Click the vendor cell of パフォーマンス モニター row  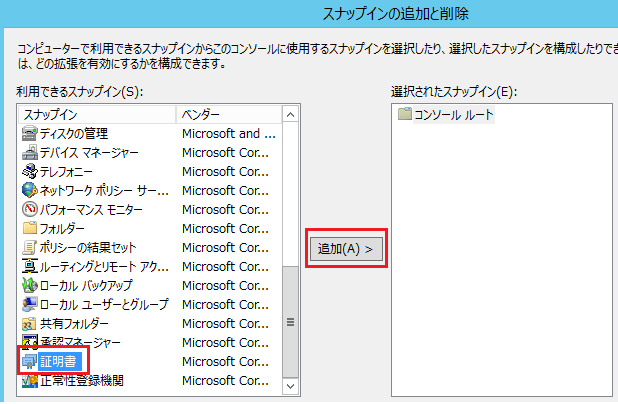click(x=225, y=209)
